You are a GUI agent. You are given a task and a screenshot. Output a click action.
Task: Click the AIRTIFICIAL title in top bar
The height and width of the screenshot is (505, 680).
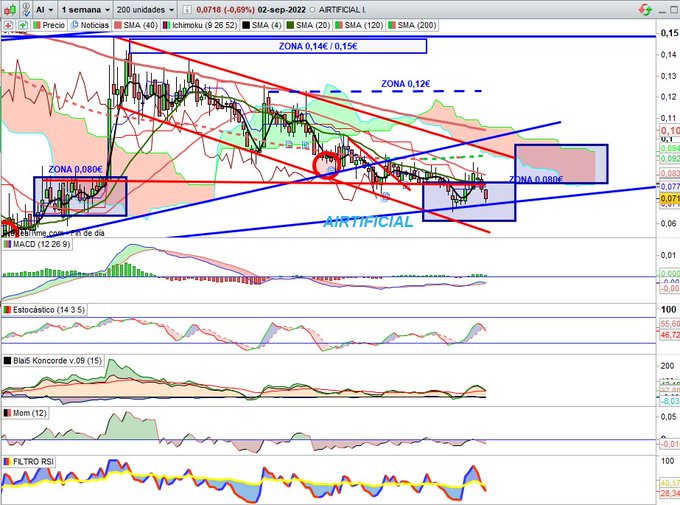[x=341, y=10]
